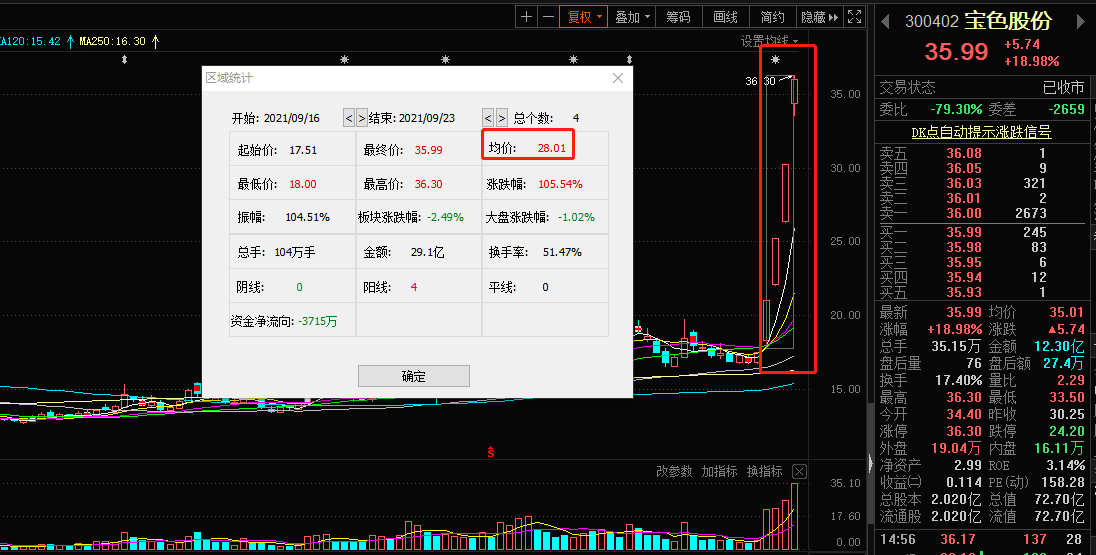Click the 卖五 36.08 order row
The image size is (1096, 555).
(981, 153)
